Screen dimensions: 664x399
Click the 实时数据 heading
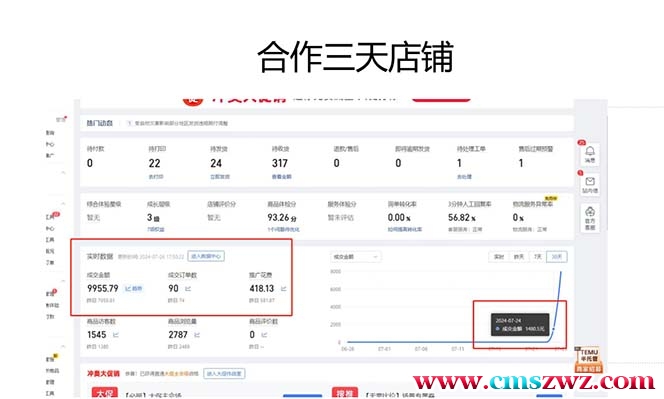[x=100, y=256]
